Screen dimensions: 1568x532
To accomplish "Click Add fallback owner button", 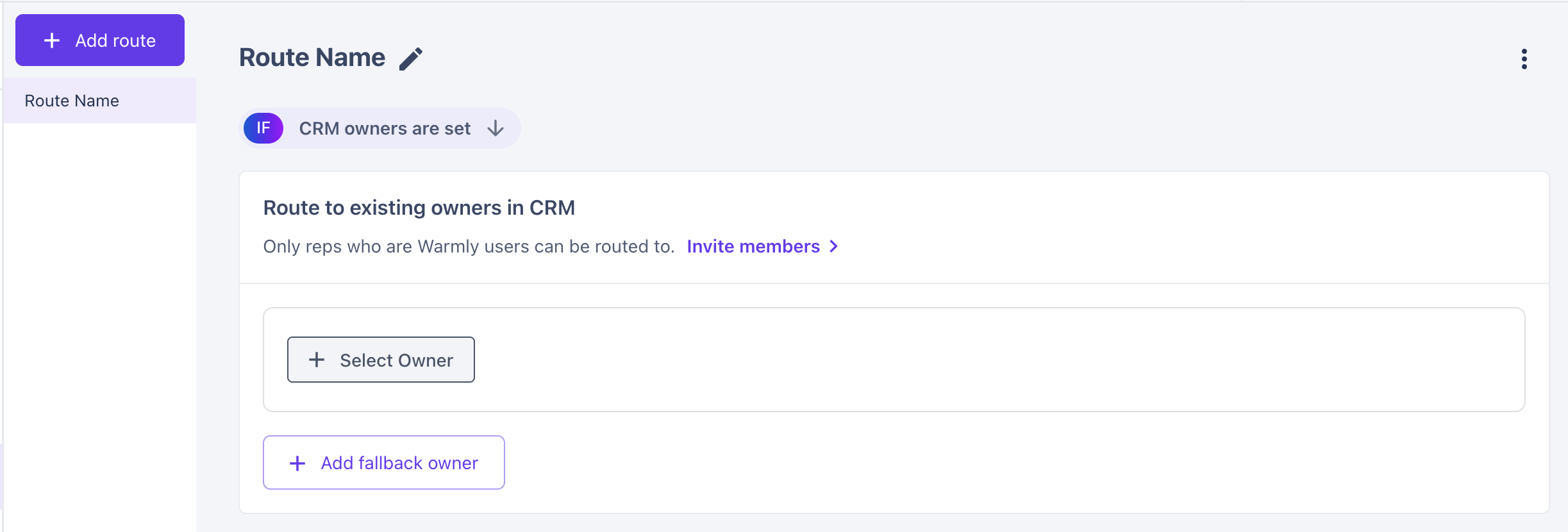I will (x=384, y=462).
